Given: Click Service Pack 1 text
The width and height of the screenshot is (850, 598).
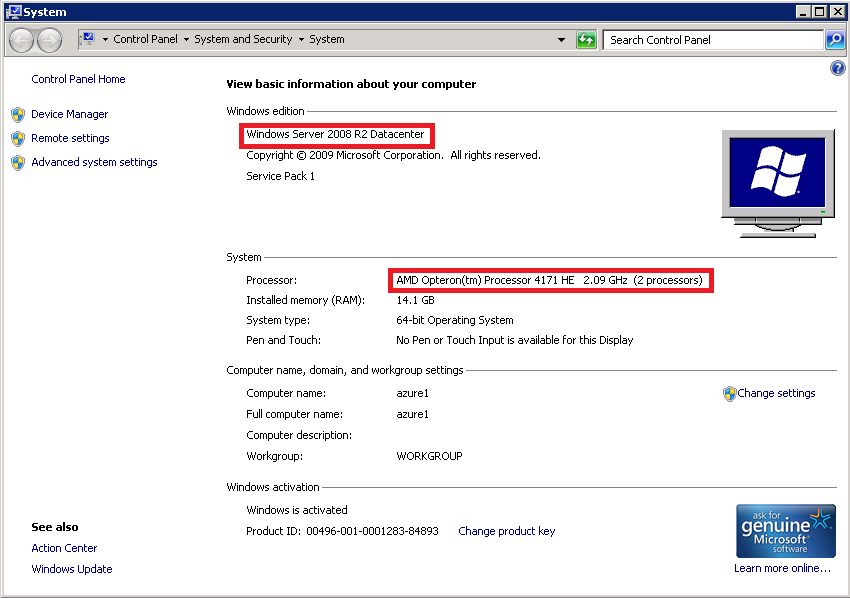Looking at the screenshot, I should (x=280, y=176).
